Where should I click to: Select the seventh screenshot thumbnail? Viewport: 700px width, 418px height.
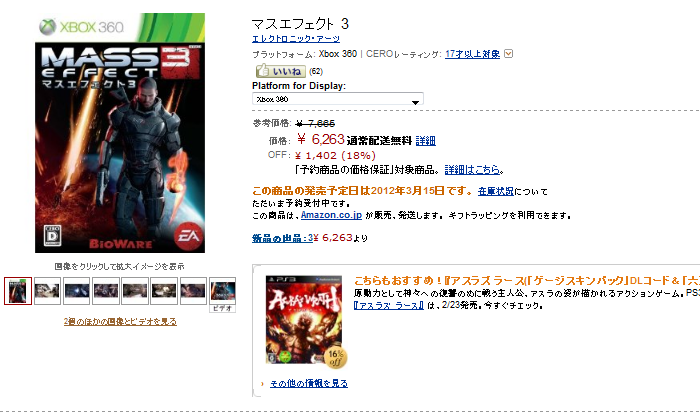[193, 291]
